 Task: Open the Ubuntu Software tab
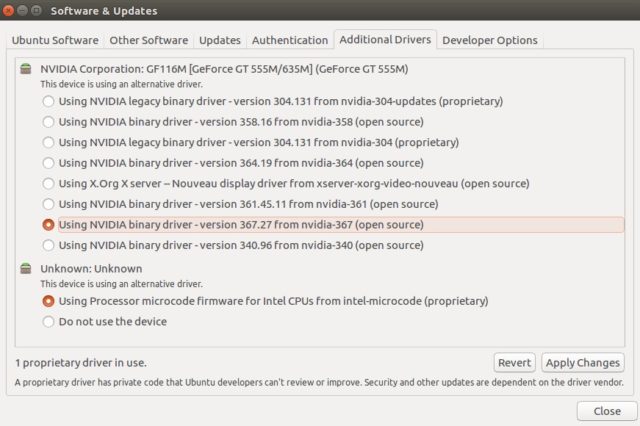(55, 40)
